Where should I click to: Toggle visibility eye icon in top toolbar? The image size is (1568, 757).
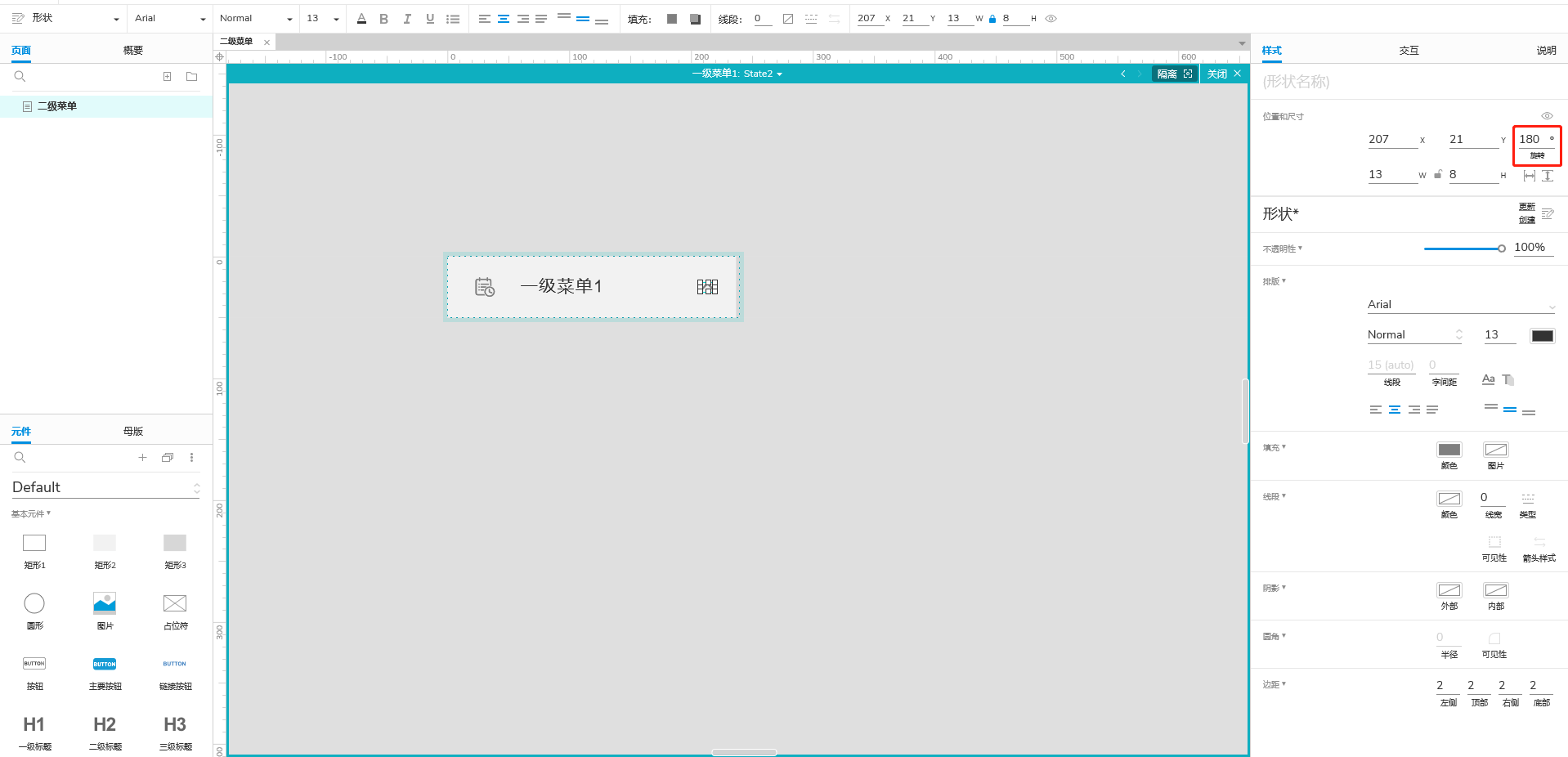1051,18
